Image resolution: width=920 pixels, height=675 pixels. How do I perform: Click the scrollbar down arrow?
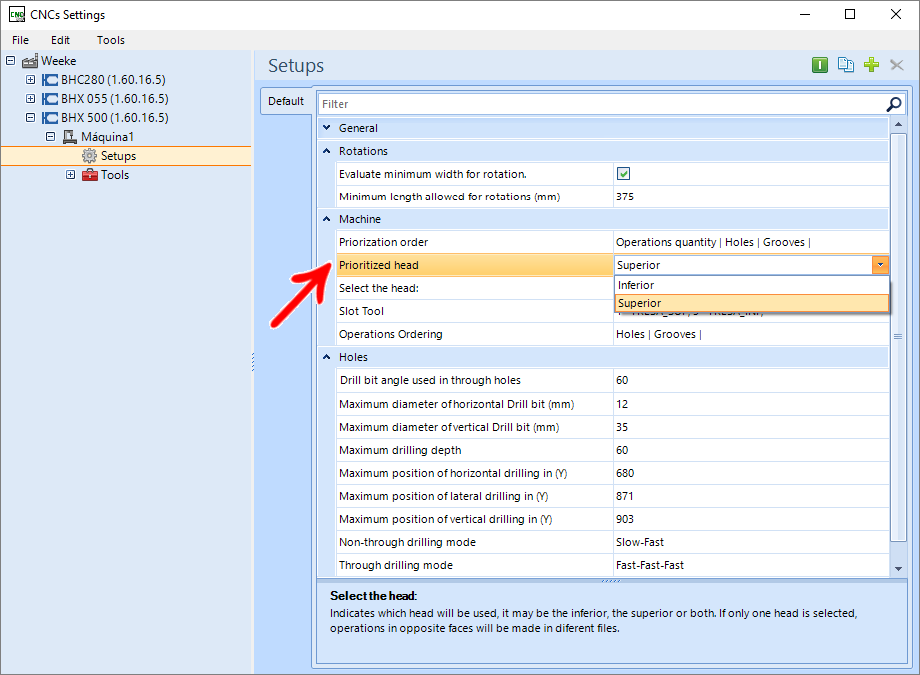coord(898,569)
